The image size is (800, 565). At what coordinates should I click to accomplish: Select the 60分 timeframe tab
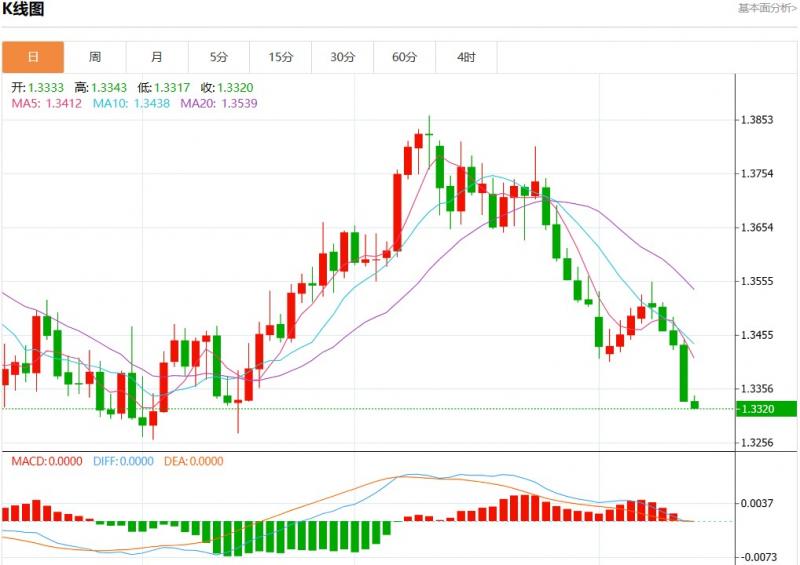tap(405, 57)
